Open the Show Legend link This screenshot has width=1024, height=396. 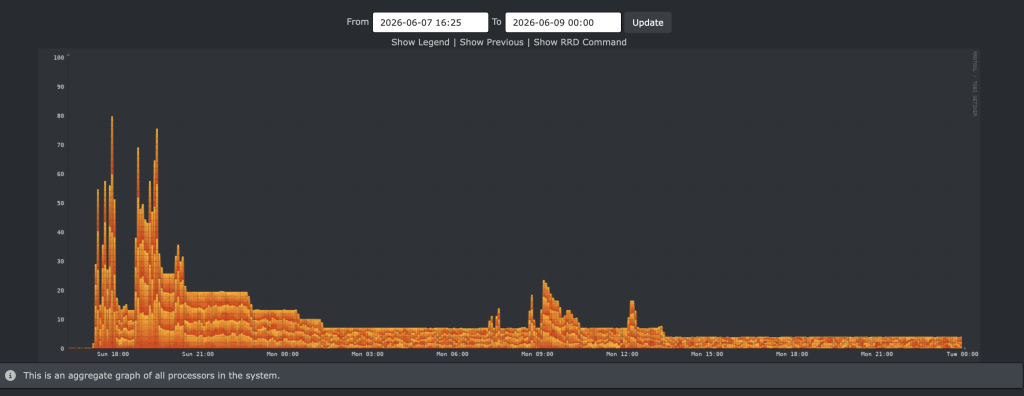pyautogui.click(x=420, y=42)
